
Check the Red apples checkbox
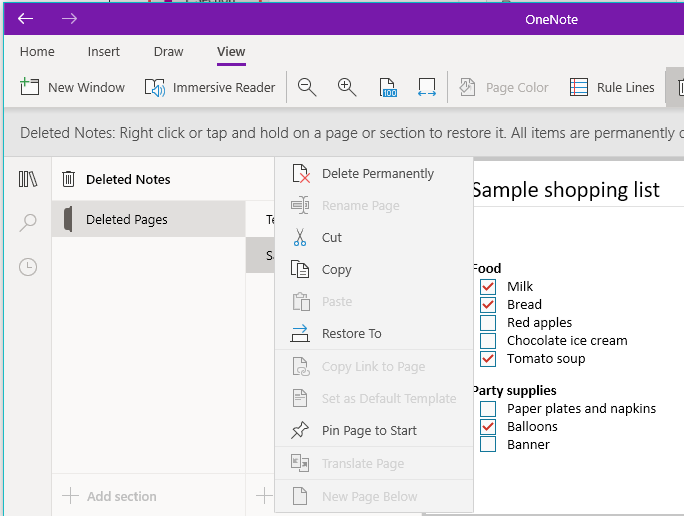(488, 322)
